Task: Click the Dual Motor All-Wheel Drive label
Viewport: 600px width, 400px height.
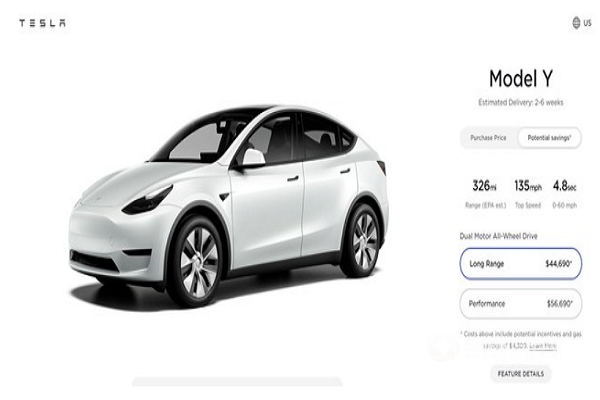Action: (498, 236)
